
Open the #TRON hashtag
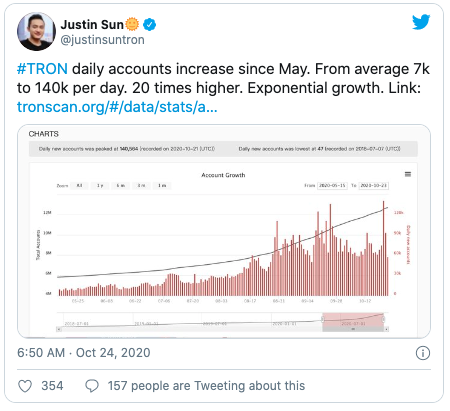[42, 69]
